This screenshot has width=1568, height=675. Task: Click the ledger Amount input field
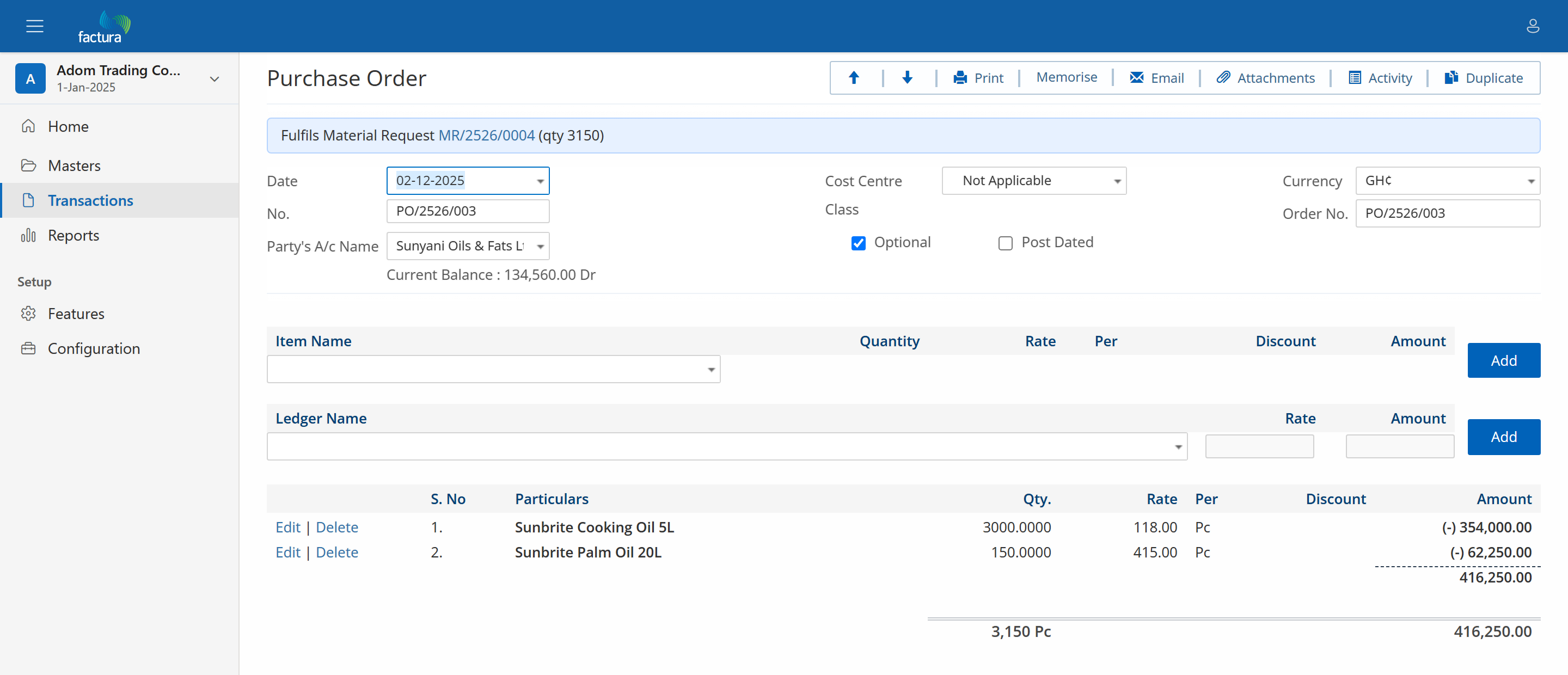[1400, 447]
